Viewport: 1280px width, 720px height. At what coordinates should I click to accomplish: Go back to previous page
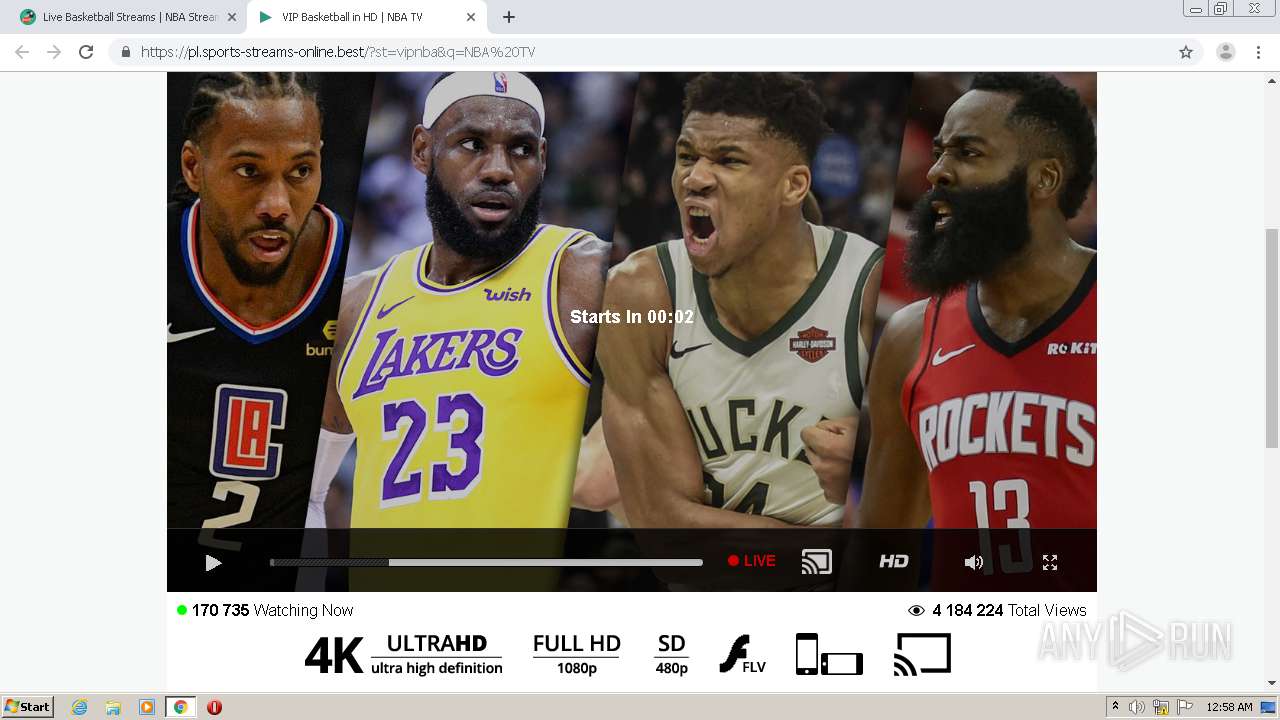pos(22,52)
